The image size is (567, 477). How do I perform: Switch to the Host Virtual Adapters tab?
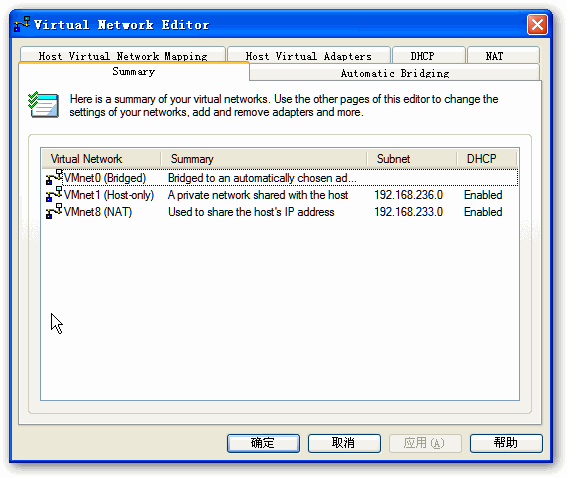[x=309, y=55]
